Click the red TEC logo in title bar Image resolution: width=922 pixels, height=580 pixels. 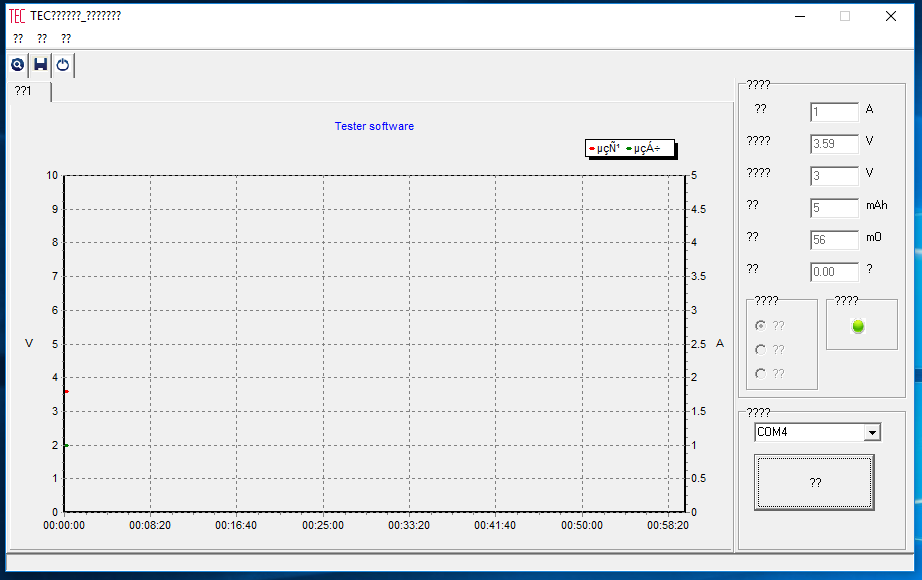(17, 16)
